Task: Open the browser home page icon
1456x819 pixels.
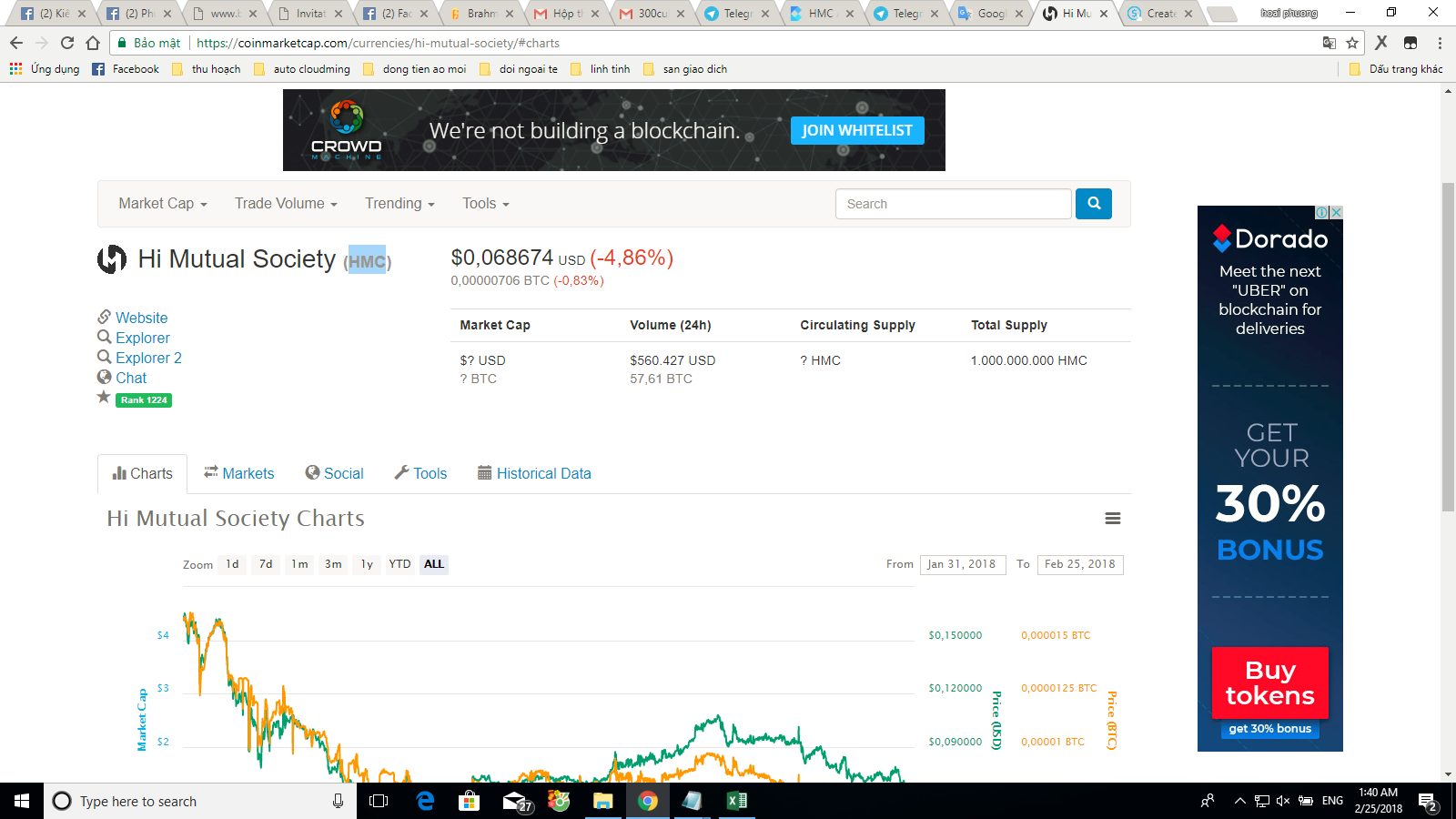Action: [x=93, y=43]
